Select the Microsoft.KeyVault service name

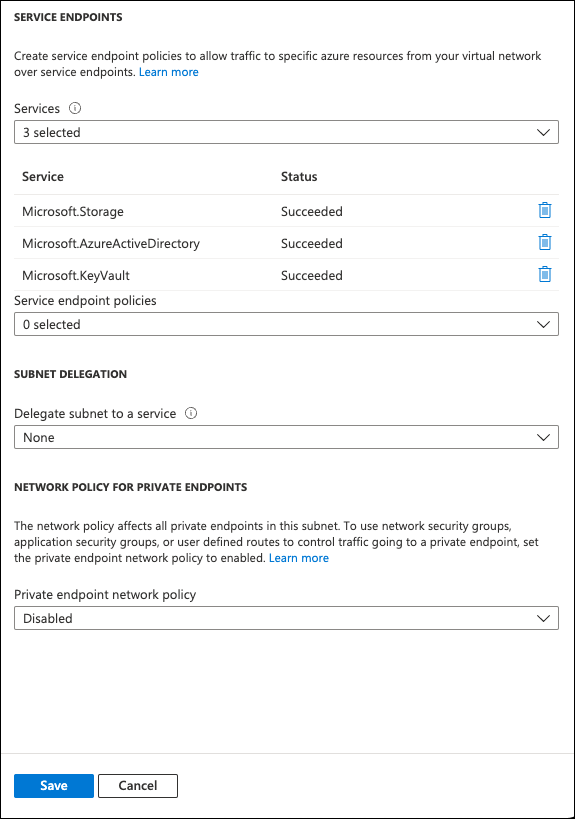point(76,275)
